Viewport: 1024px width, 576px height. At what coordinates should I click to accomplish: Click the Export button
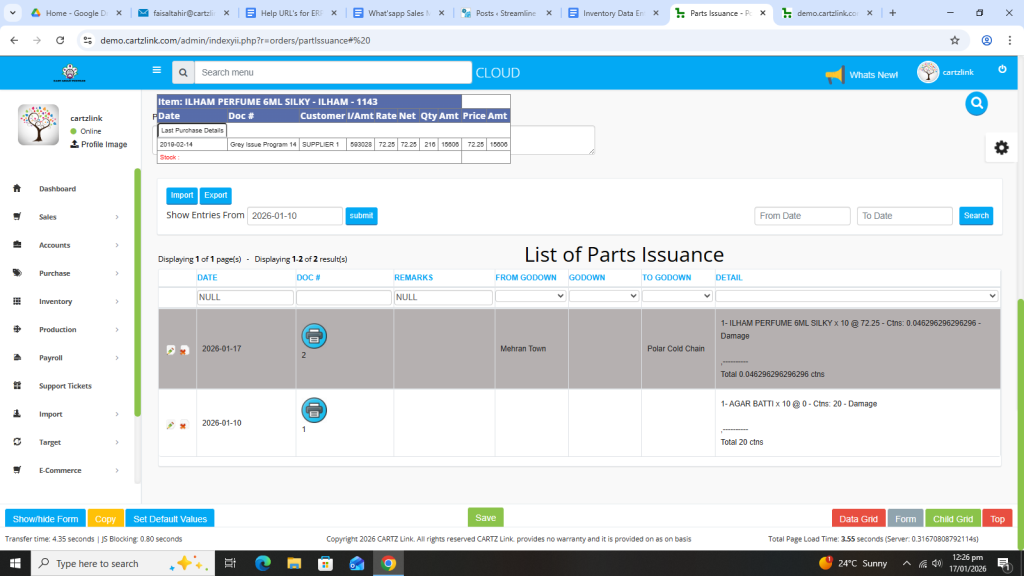[x=215, y=196]
